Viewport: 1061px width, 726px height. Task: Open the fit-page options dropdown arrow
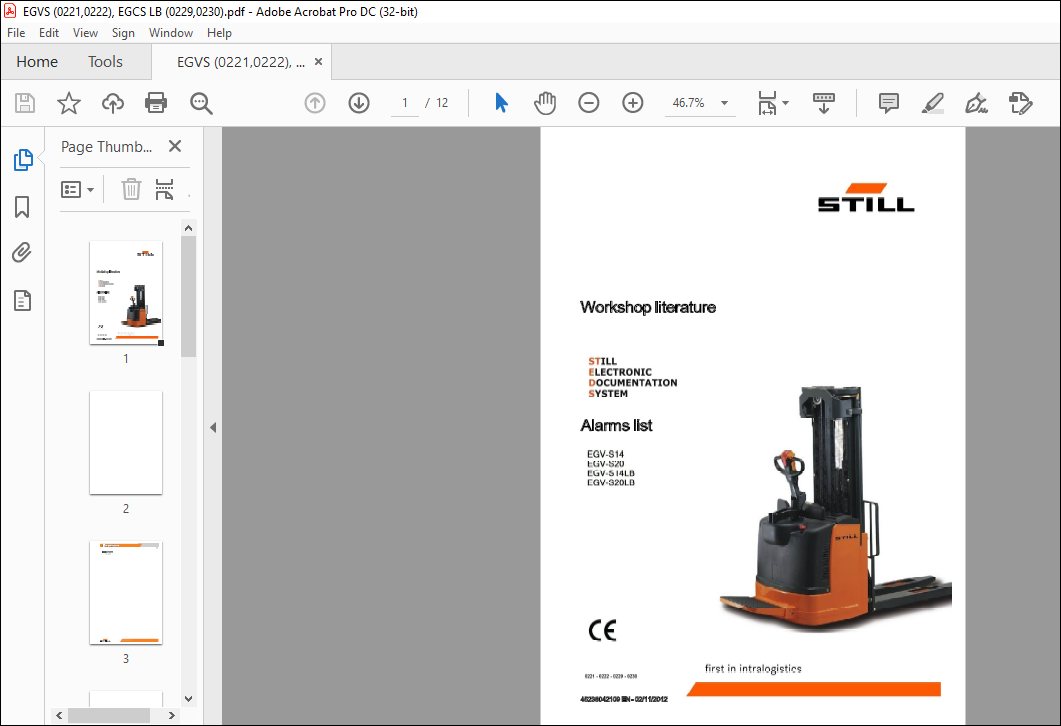[786, 103]
